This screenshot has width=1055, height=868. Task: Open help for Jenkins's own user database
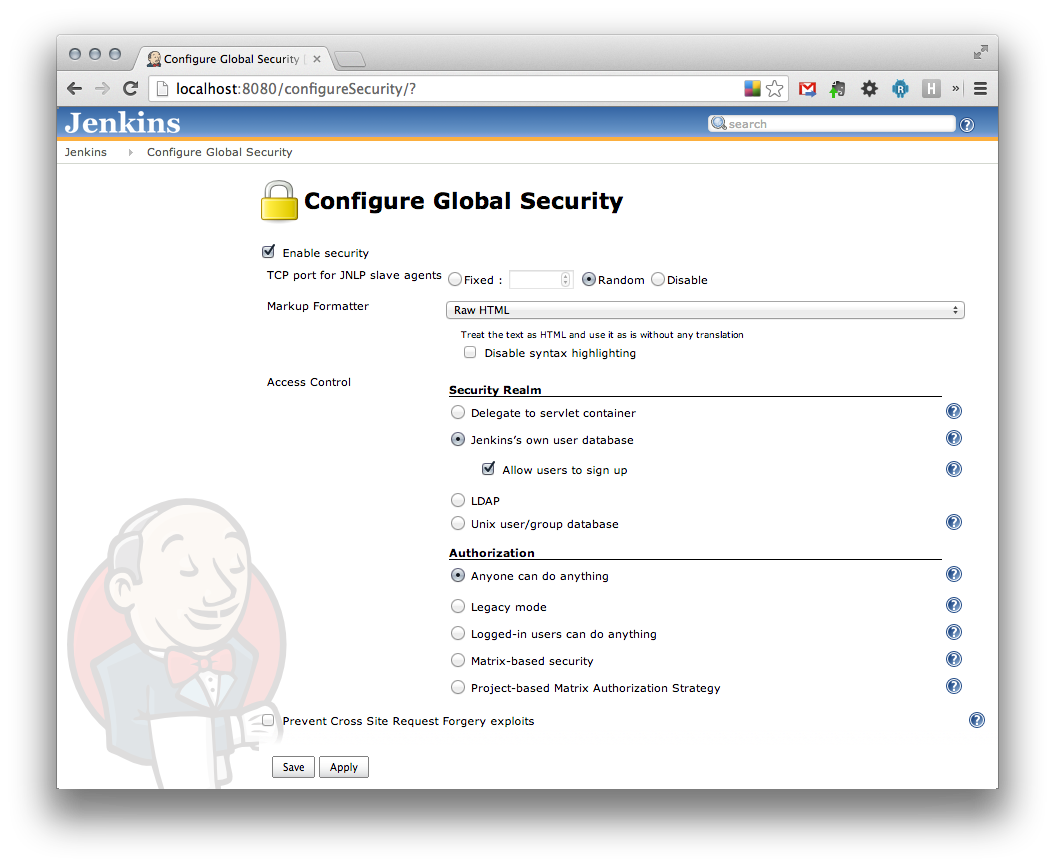(953, 438)
